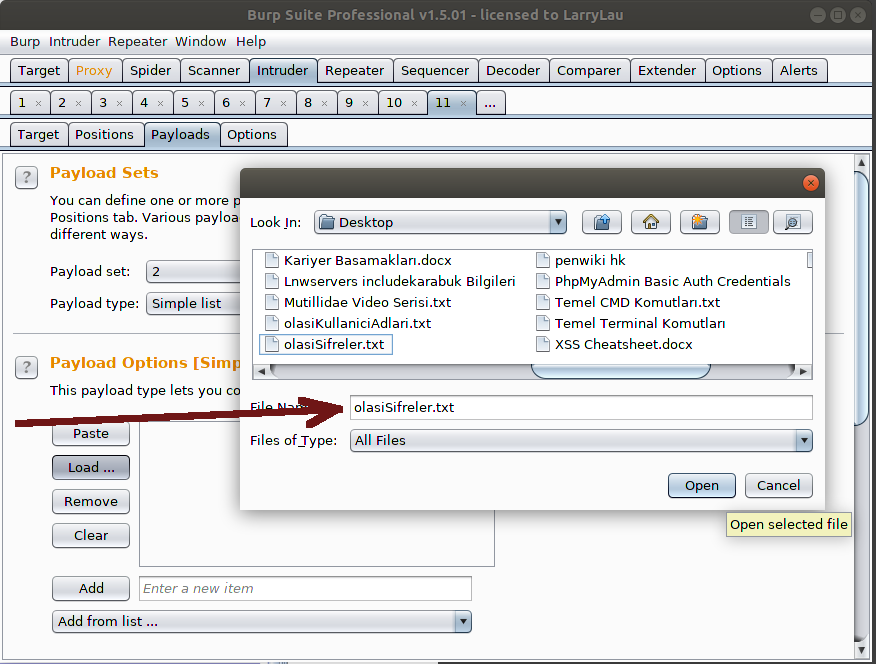Click the File Name input field
Viewport: 876px width, 664px height.
pos(581,408)
